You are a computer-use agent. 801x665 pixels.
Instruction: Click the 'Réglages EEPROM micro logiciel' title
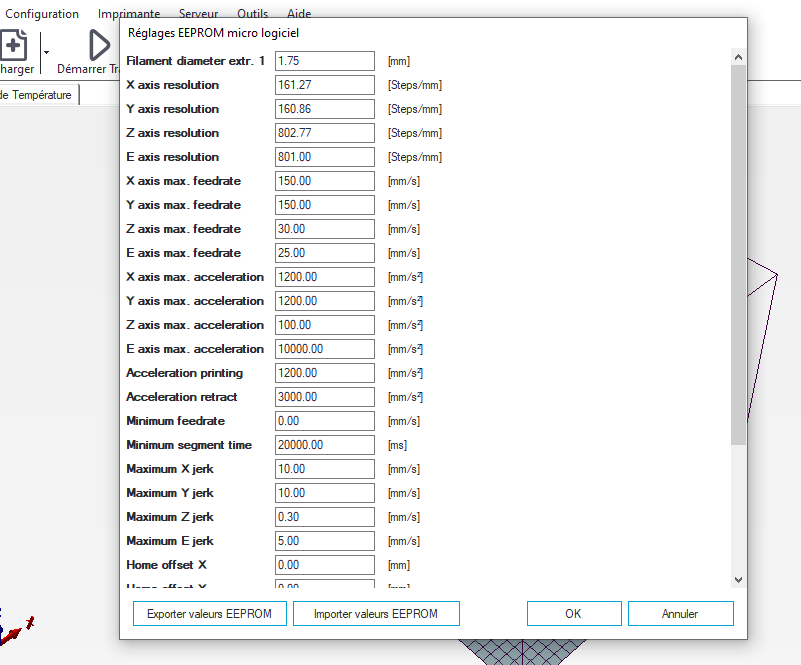tap(213, 33)
